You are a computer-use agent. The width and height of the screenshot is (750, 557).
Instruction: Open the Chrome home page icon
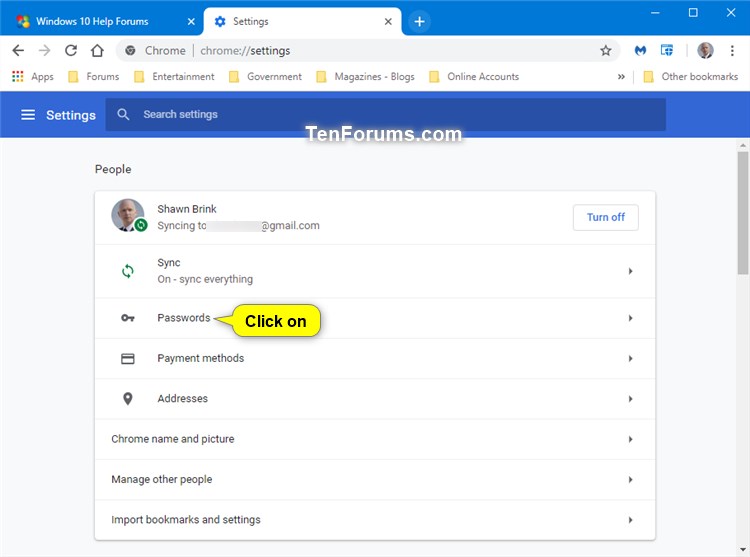pos(97,51)
